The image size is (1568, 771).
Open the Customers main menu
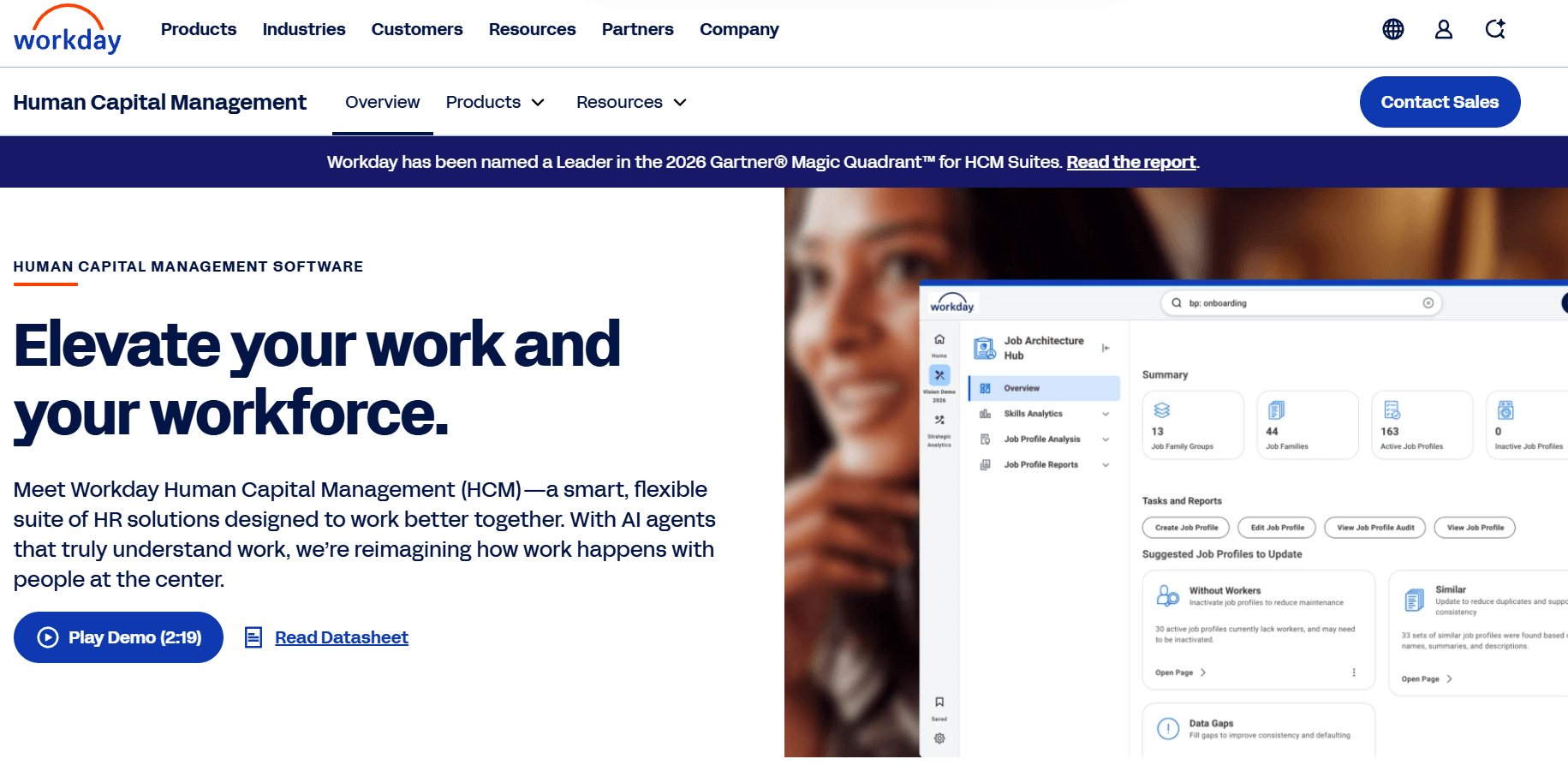click(417, 29)
